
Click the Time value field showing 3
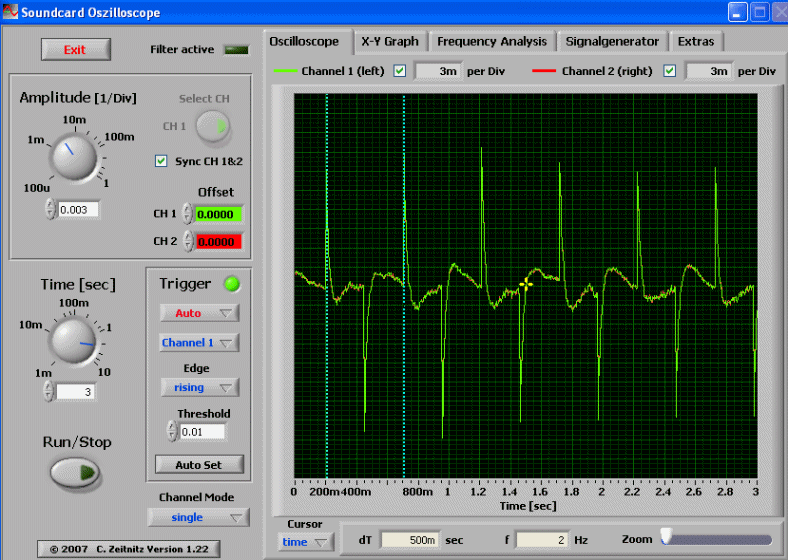coord(75,392)
